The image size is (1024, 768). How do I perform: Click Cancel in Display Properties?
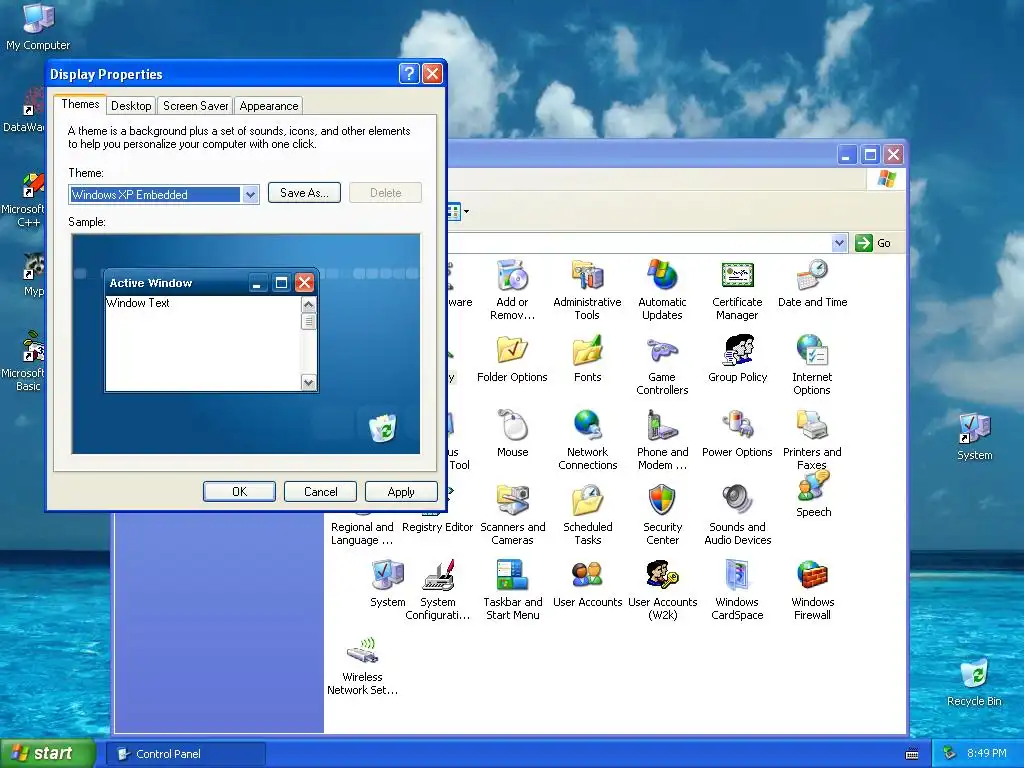click(x=320, y=492)
